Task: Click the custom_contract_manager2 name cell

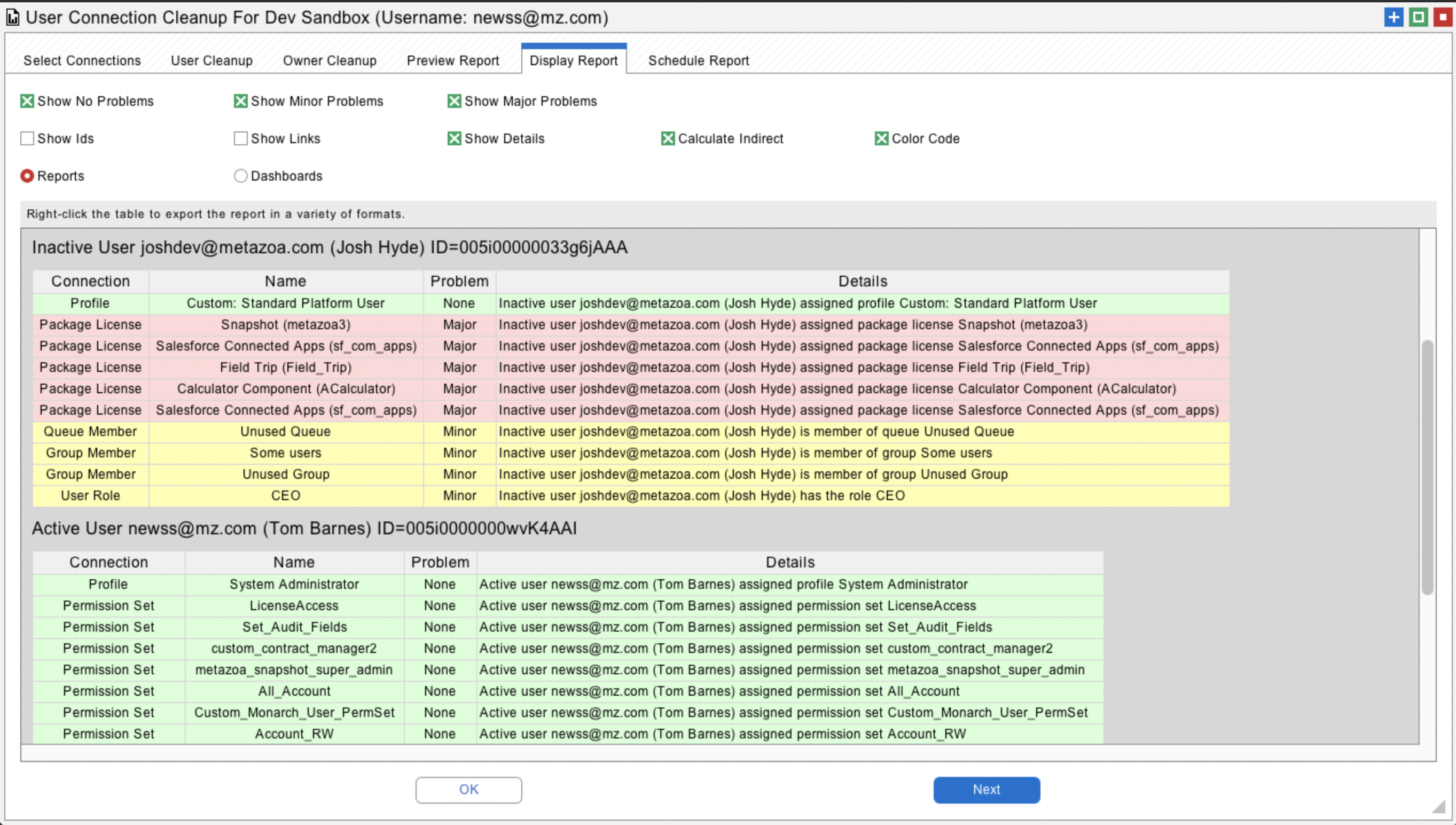Action: [x=294, y=648]
